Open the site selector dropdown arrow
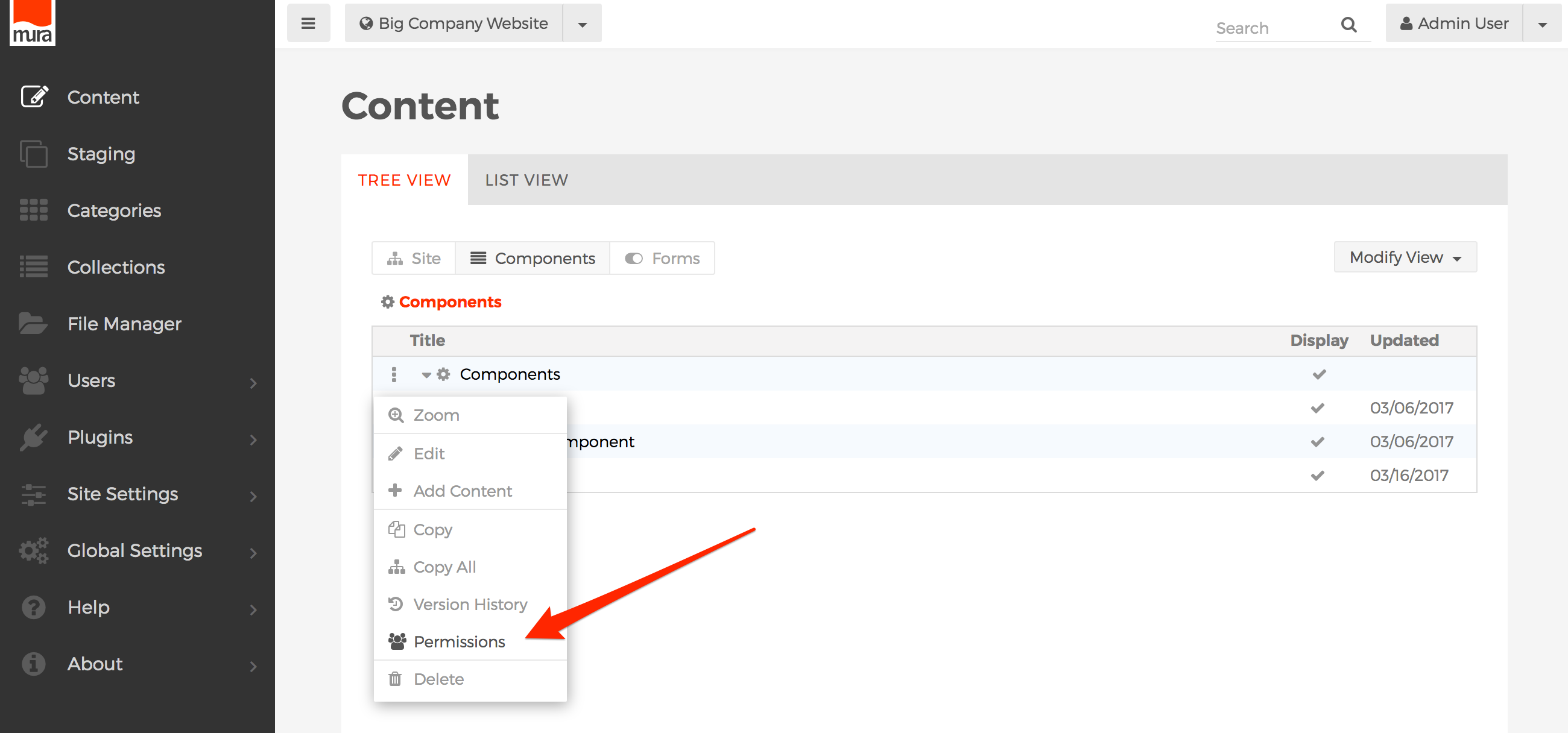Screen dimensions: 1568x733 click(x=582, y=24)
